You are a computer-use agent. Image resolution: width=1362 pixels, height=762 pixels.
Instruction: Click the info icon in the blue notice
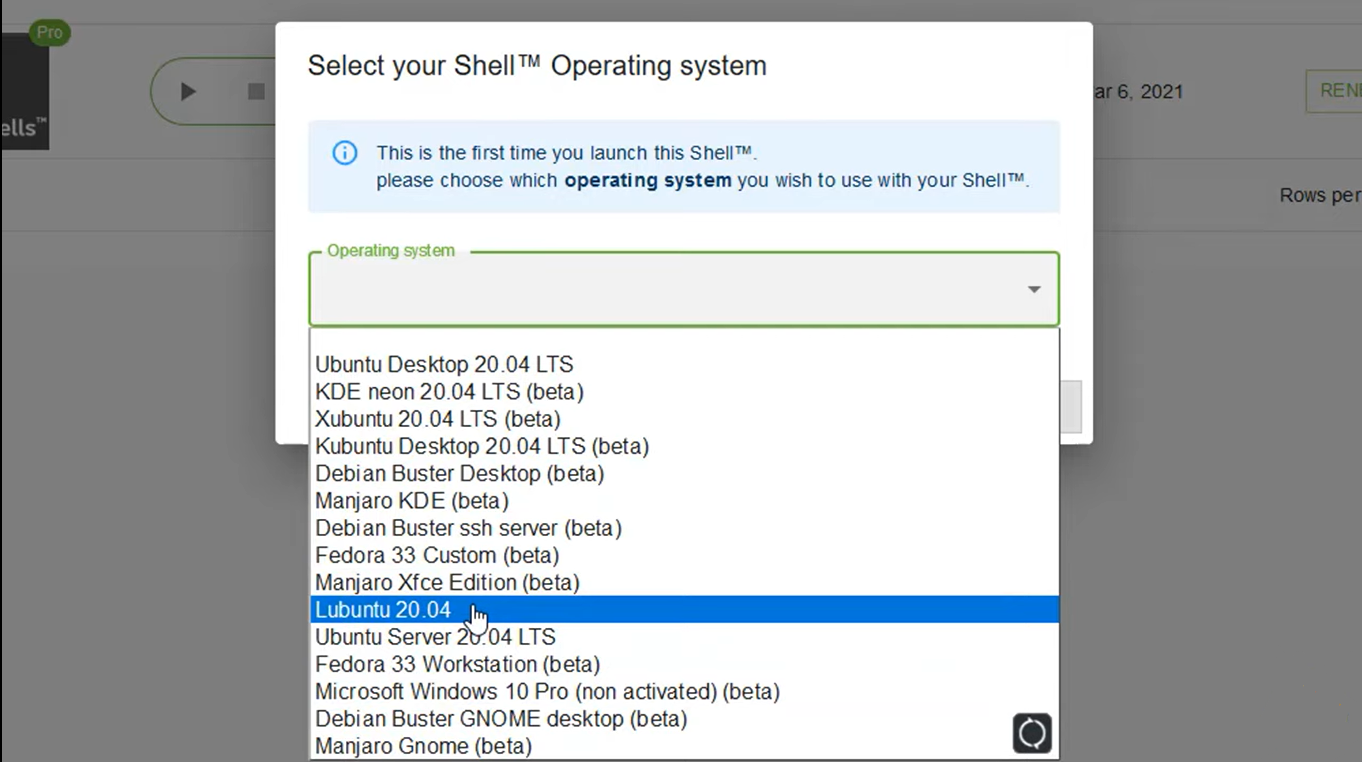click(x=345, y=152)
